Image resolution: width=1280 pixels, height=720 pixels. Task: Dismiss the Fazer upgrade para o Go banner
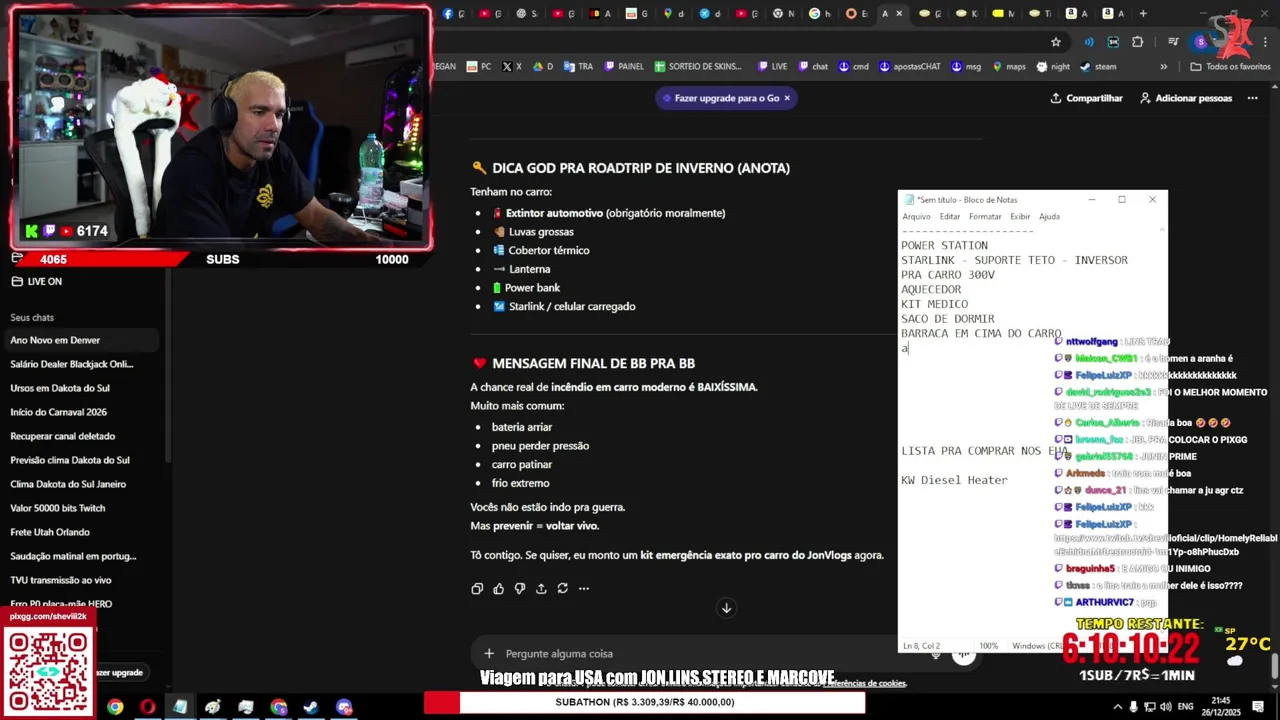click(x=787, y=98)
